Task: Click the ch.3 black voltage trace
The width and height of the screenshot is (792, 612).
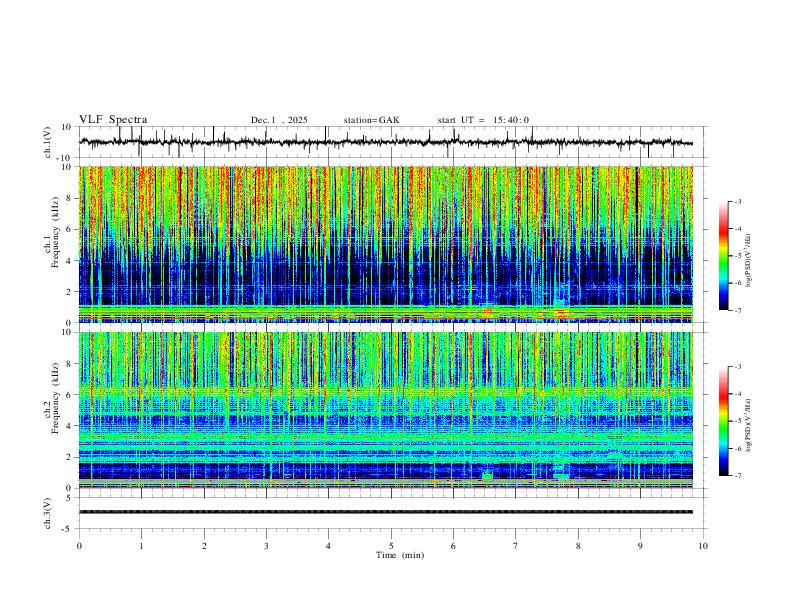Action: pyautogui.click(x=385, y=512)
